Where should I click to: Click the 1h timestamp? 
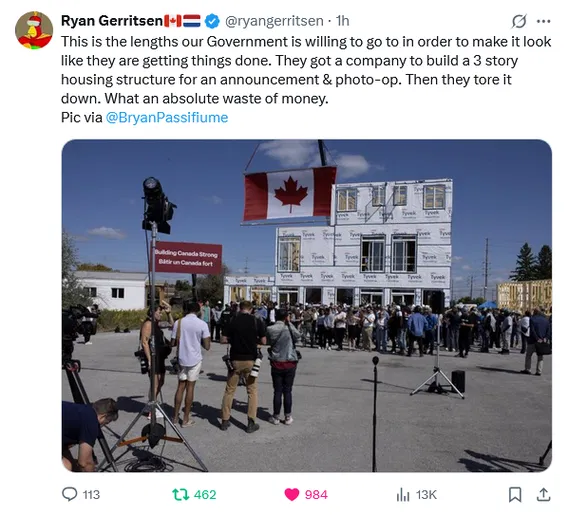click(342, 21)
